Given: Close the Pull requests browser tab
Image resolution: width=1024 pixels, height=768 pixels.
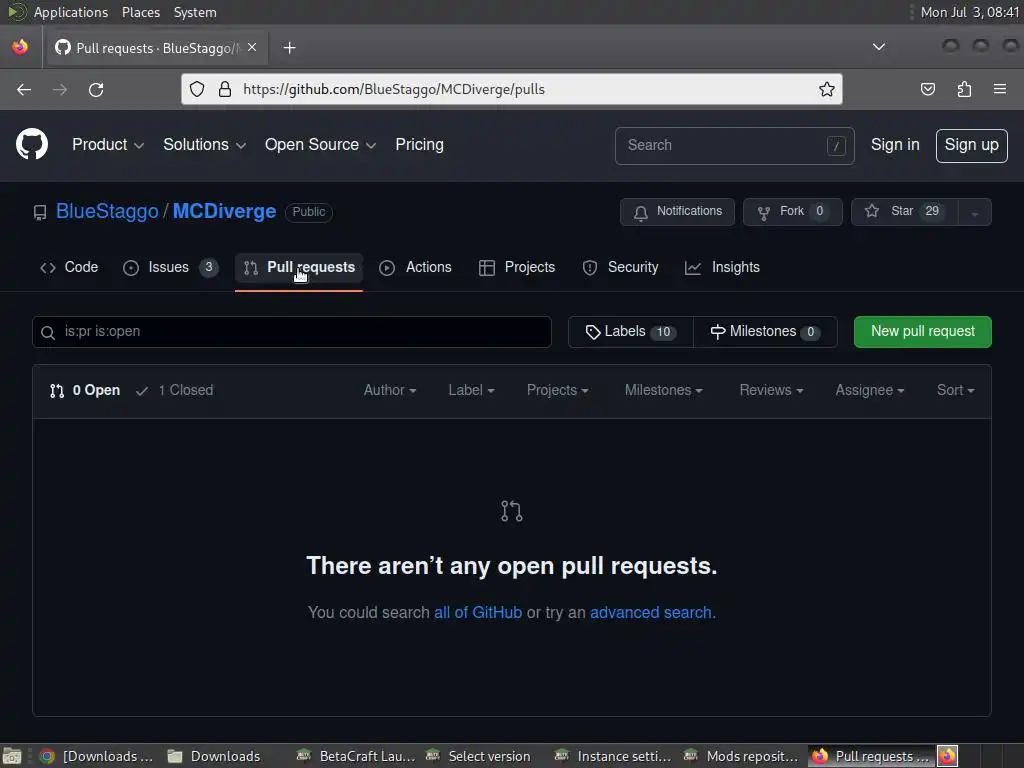Looking at the screenshot, I should tap(252, 48).
